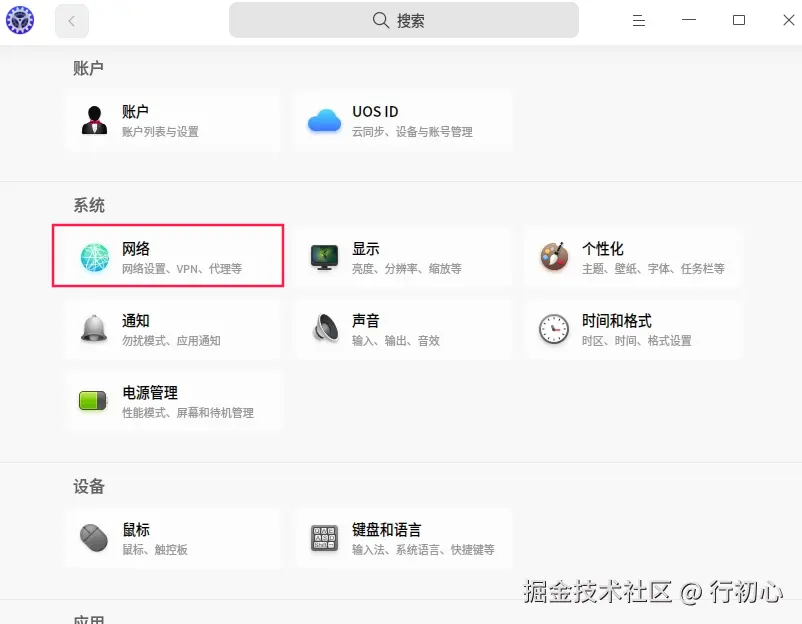Open the 键盘和语言 keyboard icon
The height and width of the screenshot is (624, 802).
click(x=324, y=538)
